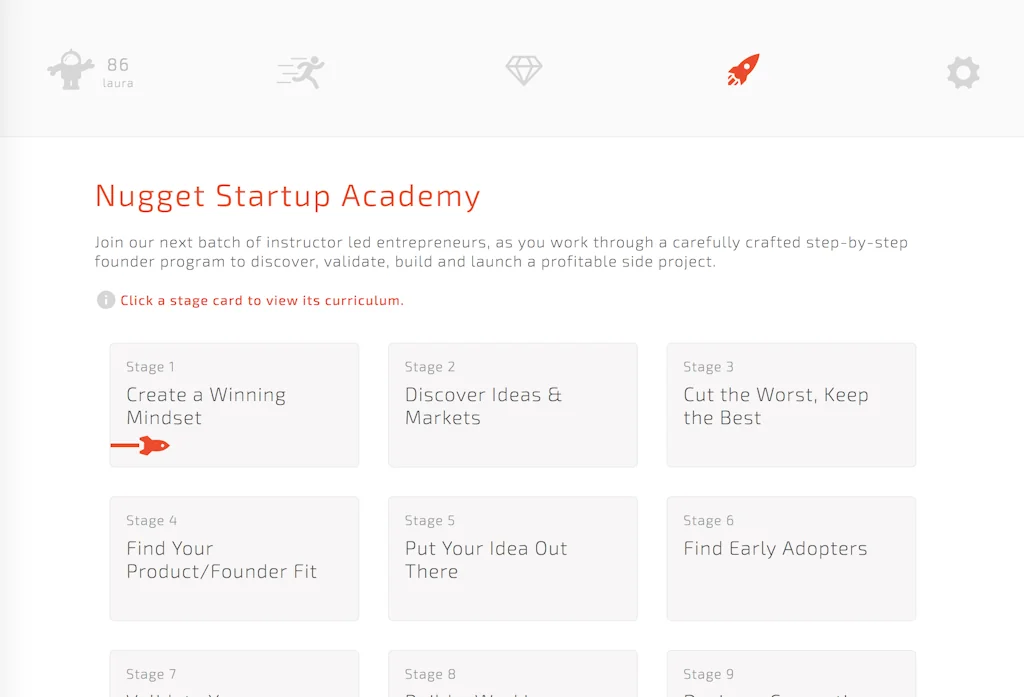
Task: Click the laura username label
Action: 118,84
